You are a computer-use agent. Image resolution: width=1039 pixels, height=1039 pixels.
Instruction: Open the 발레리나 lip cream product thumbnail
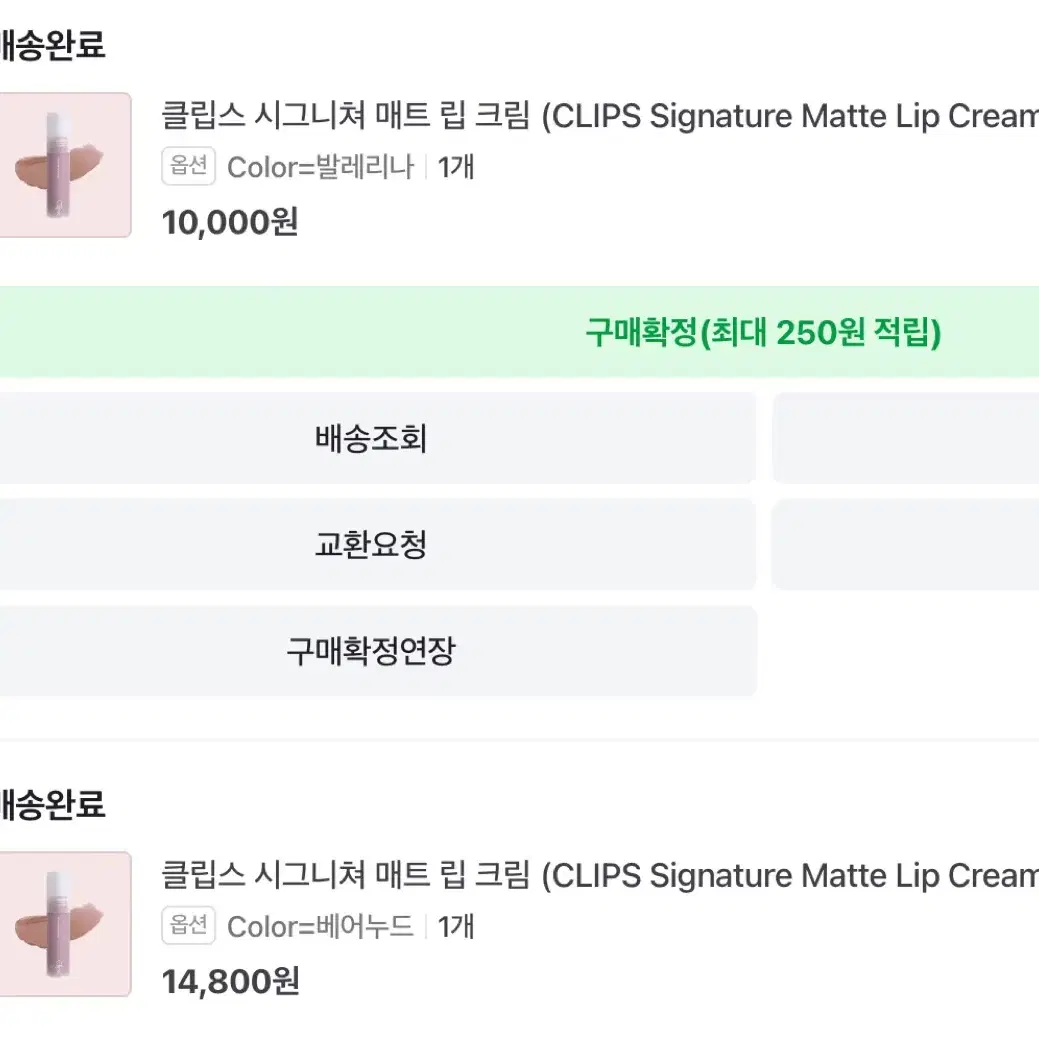pyautogui.click(x=65, y=165)
